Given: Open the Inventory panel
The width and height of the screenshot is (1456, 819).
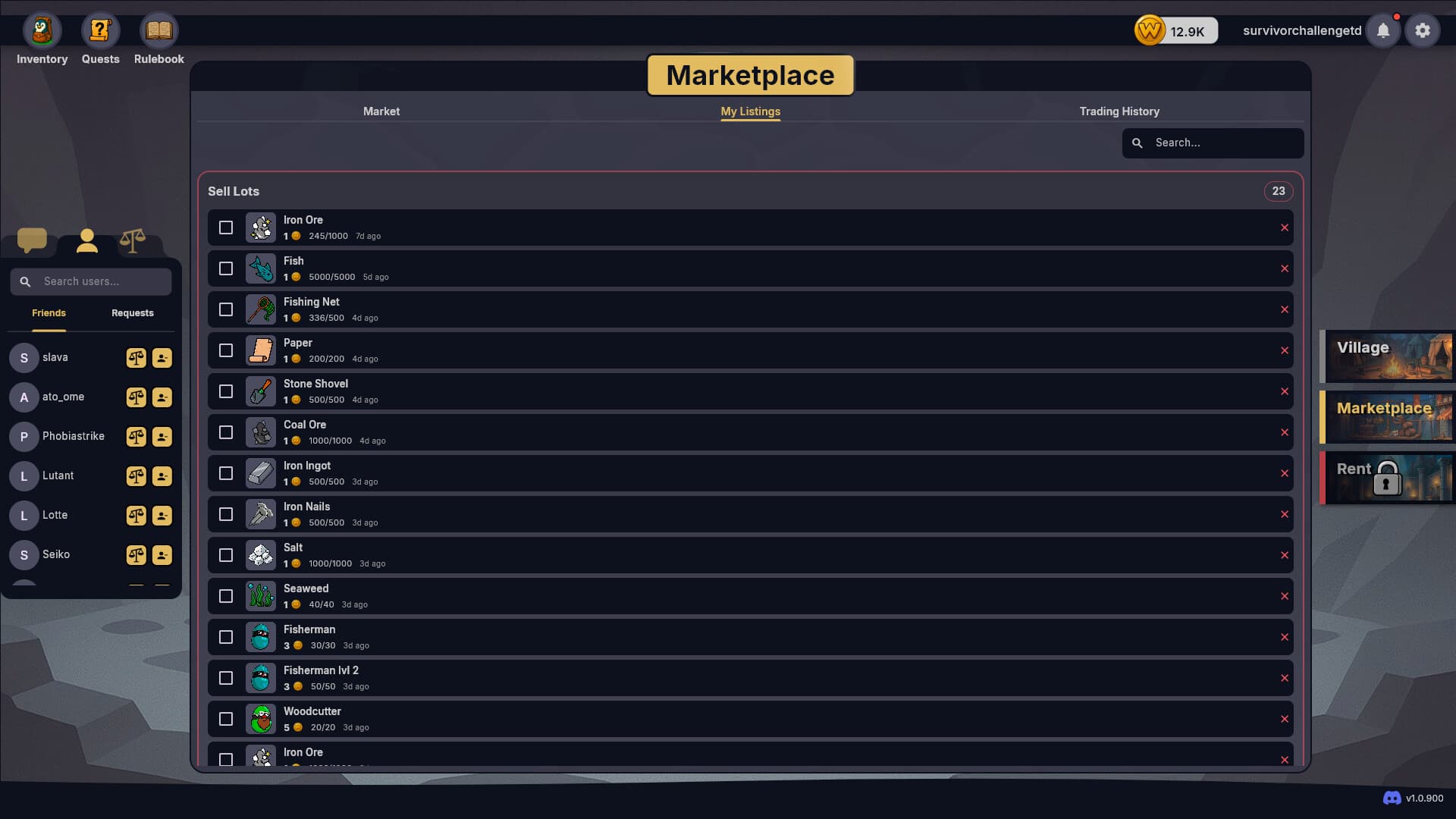Looking at the screenshot, I should tap(42, 30).
